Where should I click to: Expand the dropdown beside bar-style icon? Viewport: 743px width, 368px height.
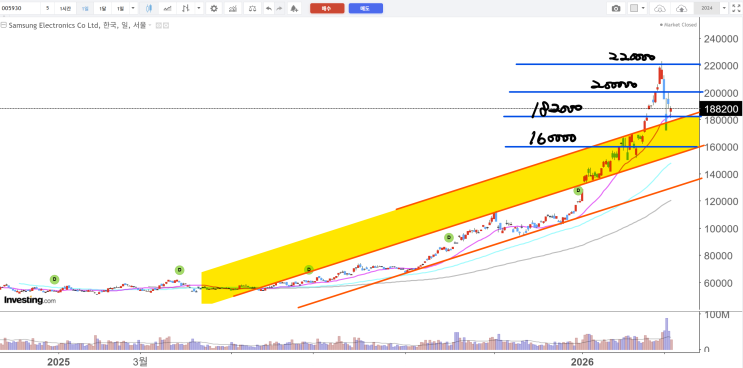tap(199, 9)
